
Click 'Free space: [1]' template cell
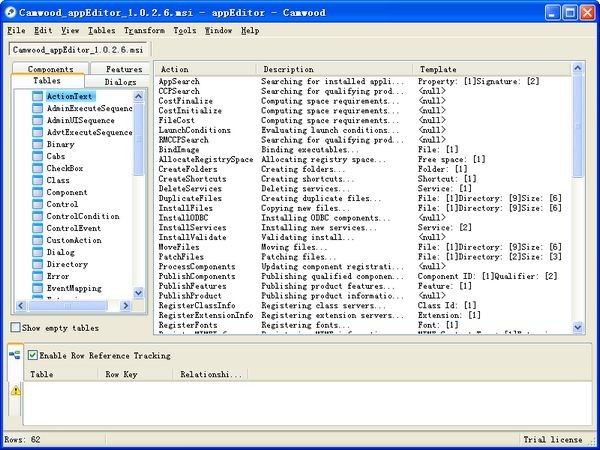(x=452, y=160)
